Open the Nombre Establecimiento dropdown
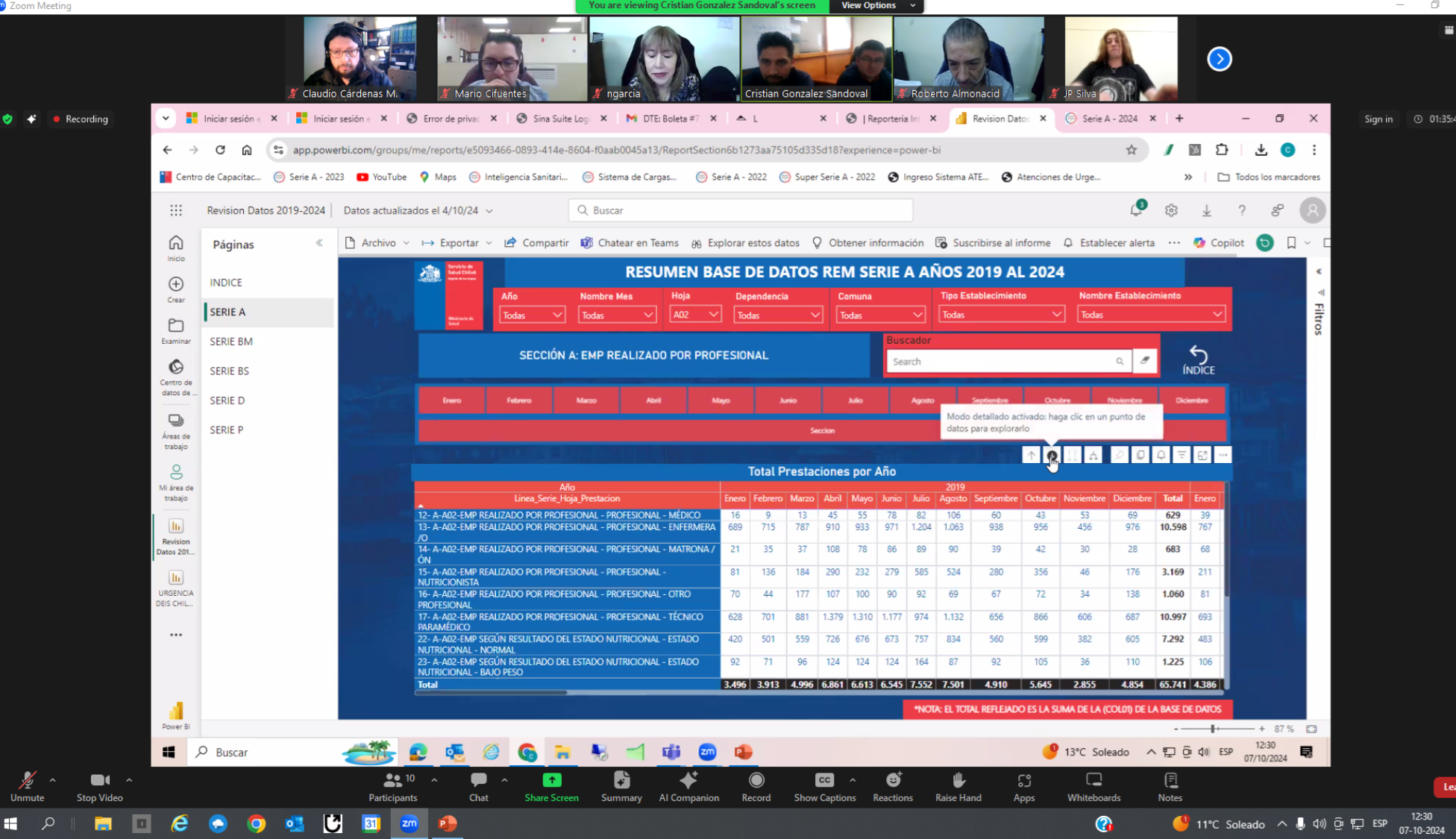 coord(1151,315)
